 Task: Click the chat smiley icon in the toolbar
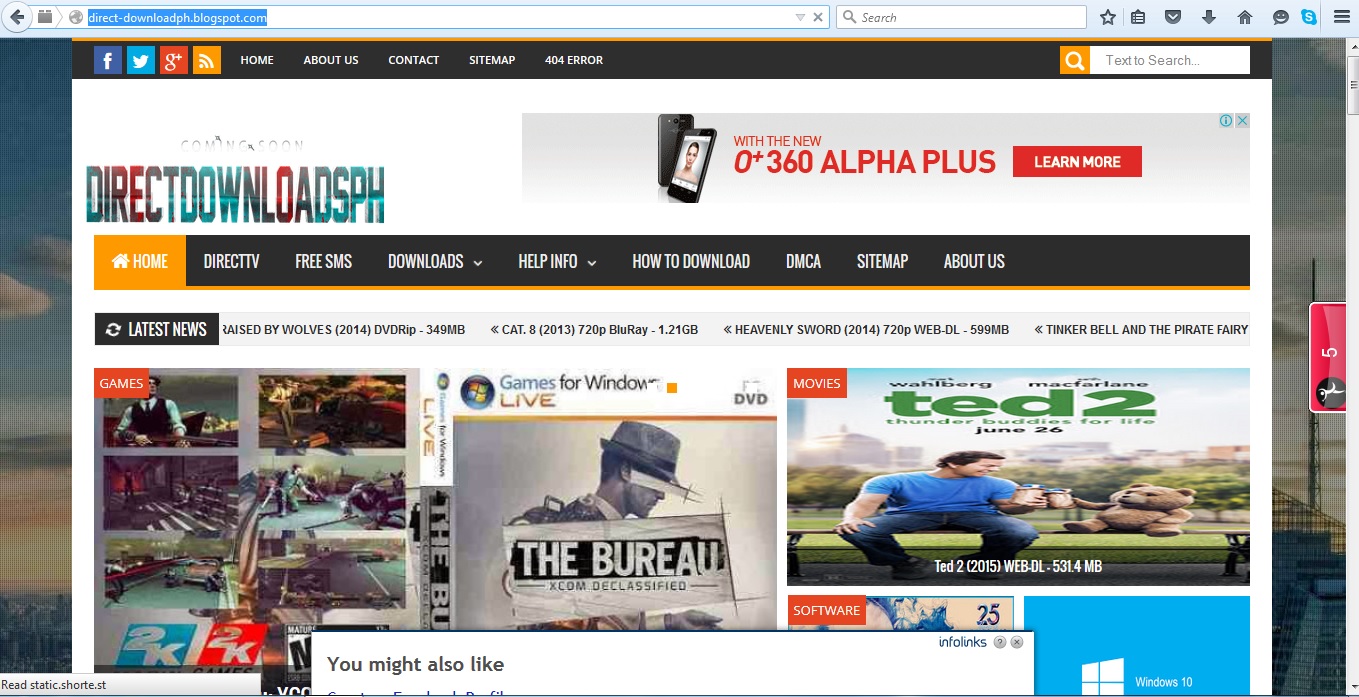tap(1281, 17)
